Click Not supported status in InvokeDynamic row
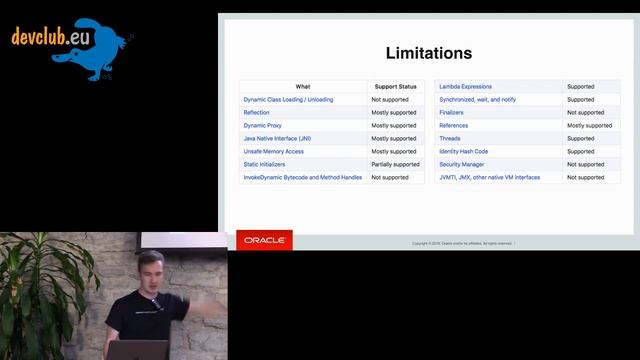Image resolution: width=640 pixels, height=360 pixels. click(x=390, y=178)
